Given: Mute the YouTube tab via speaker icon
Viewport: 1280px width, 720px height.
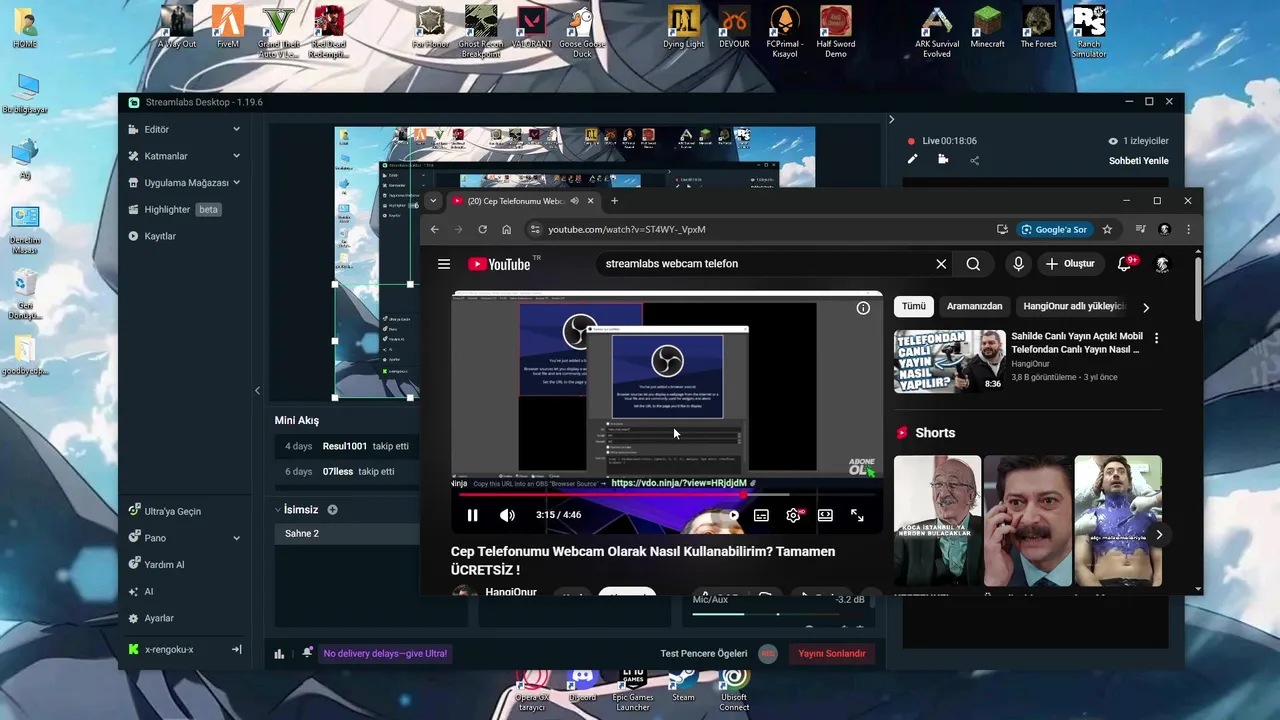Looking at the screenshot, I should (x=574, y=201).
